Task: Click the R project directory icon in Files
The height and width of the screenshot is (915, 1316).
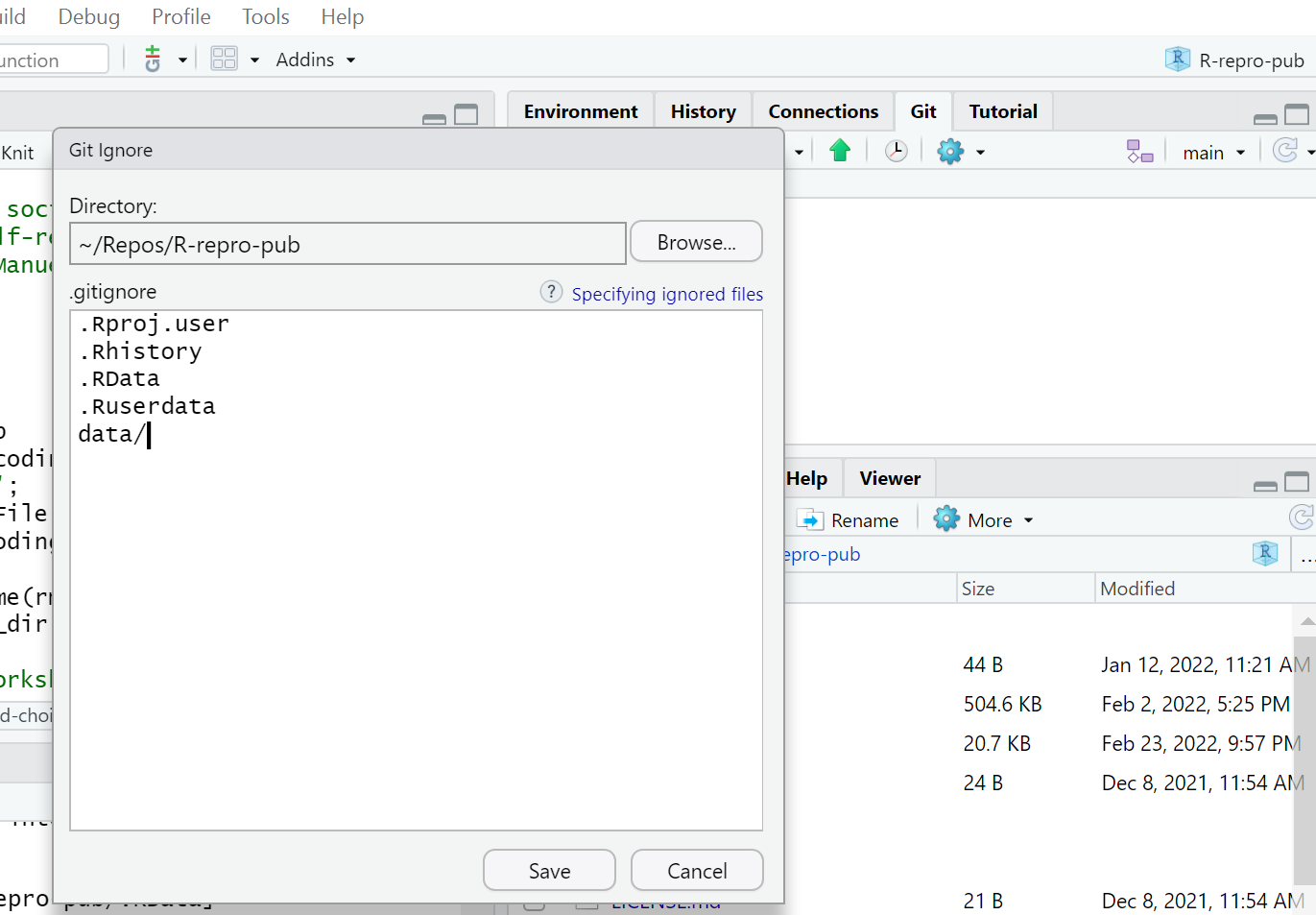Action: (x=1265, y=553)
